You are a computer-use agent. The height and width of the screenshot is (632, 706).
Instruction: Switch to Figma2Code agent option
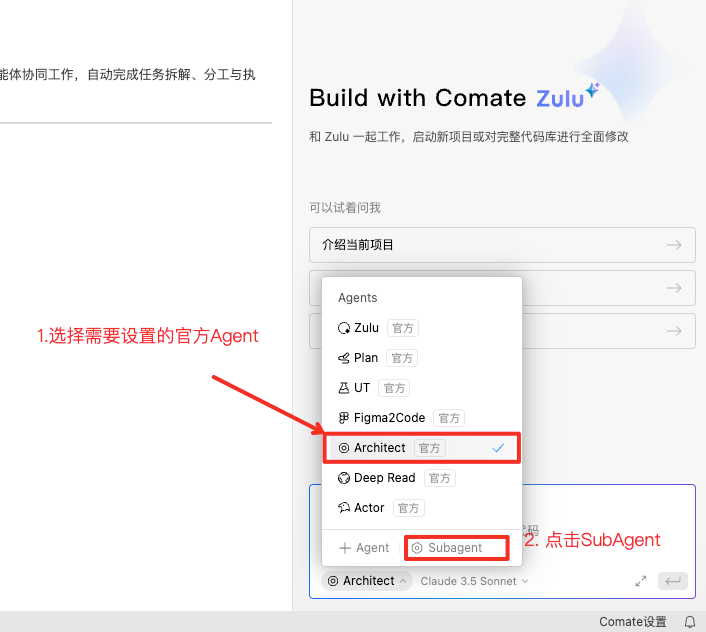[389, 418]
